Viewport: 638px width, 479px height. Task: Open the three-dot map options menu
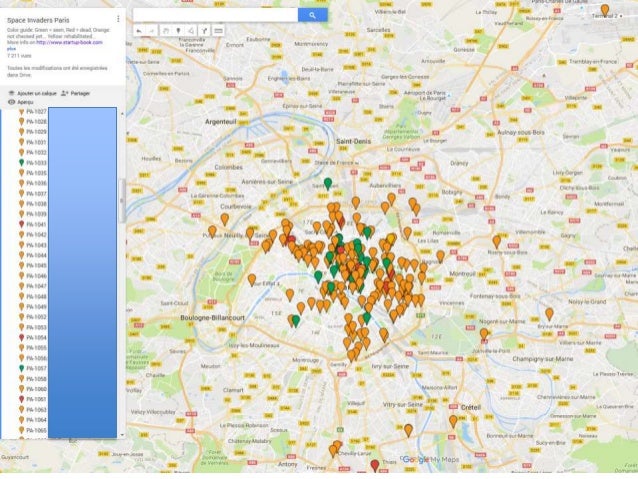tap(118, 19)
